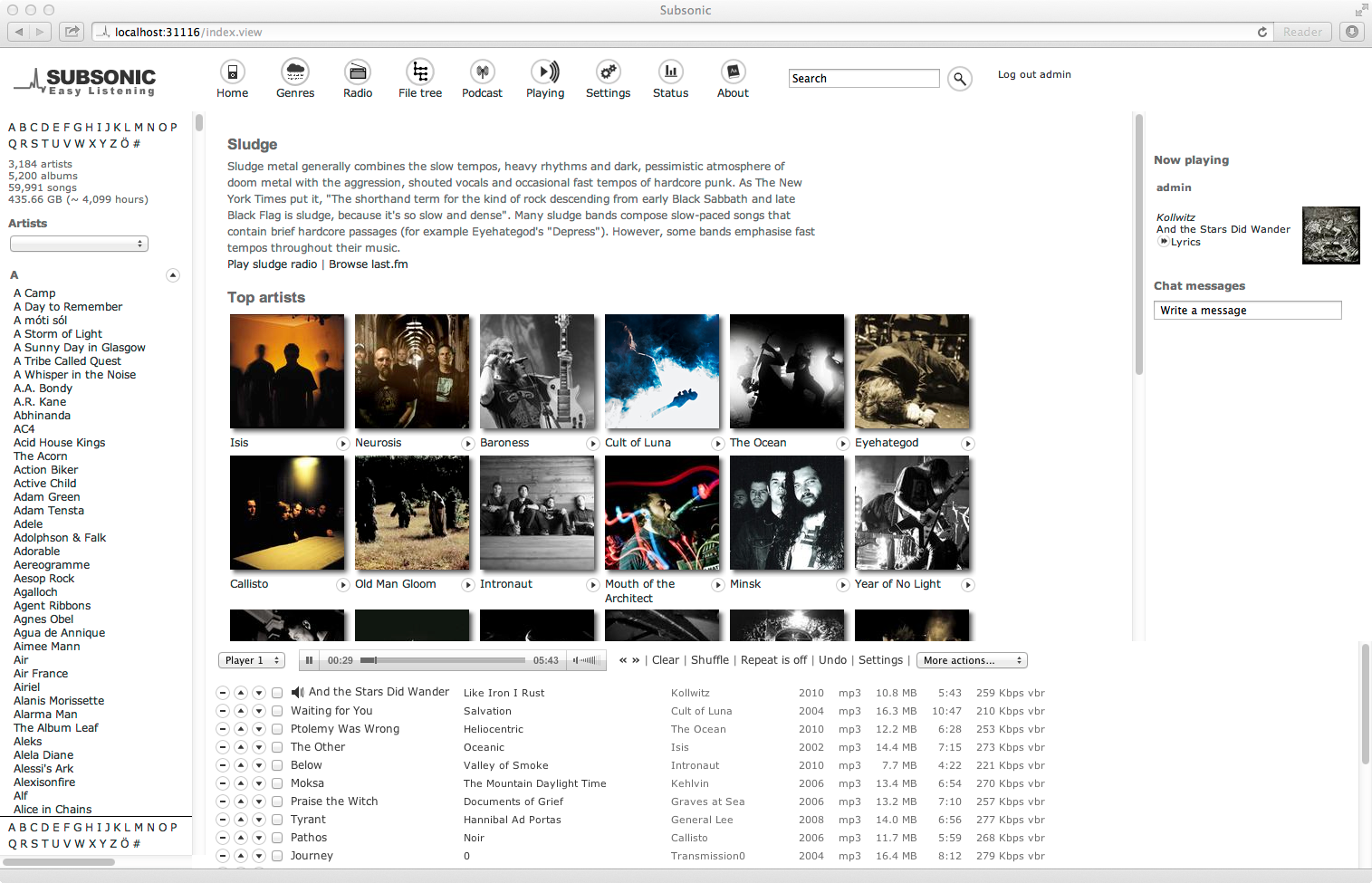The width and height of the screenshot is (1372, 883).
Task: Click the magnifier search button
Action: click(x=960, y=79)
